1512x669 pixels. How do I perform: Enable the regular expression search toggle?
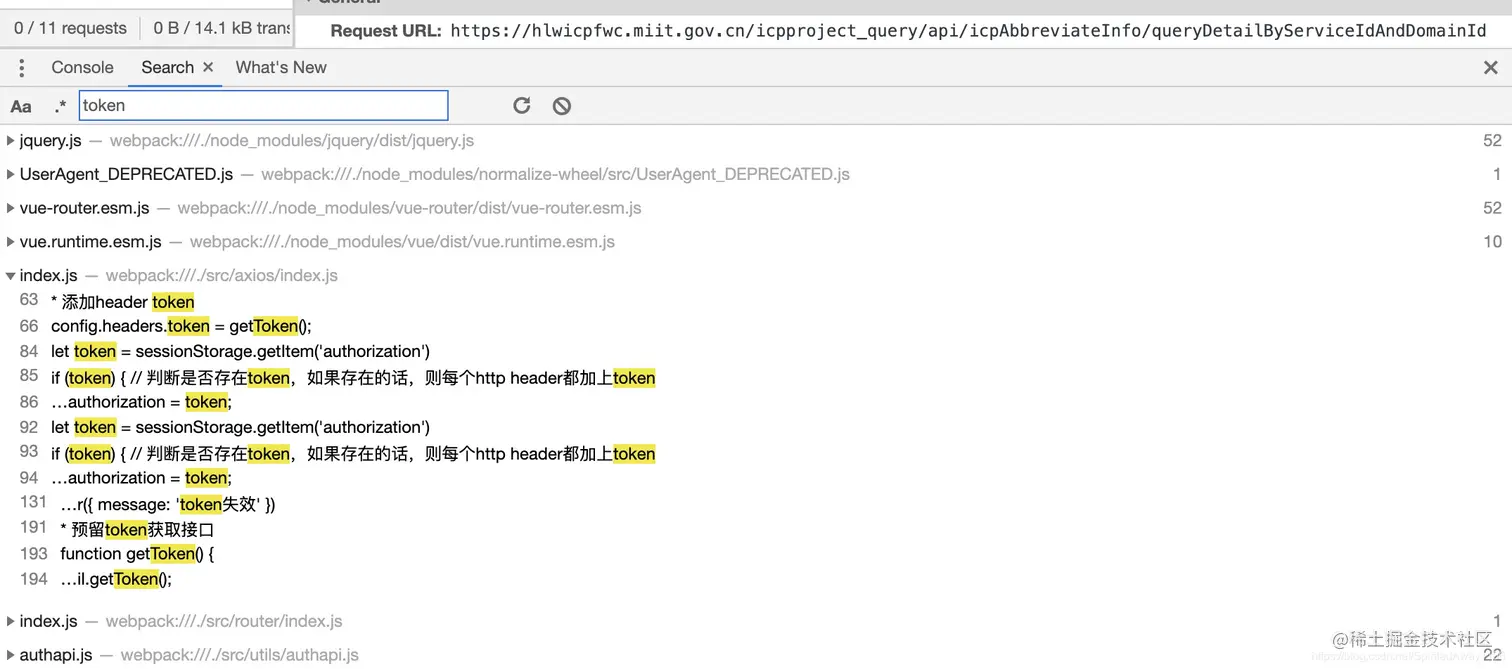[58, 105]
